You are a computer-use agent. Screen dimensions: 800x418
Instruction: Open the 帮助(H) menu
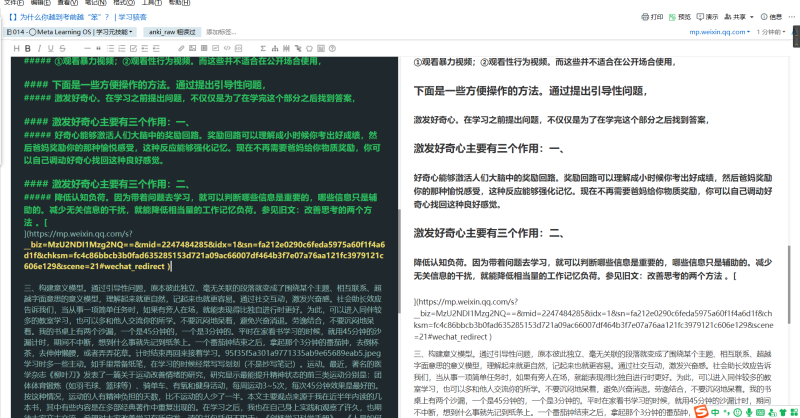click(x=179, y=3)
